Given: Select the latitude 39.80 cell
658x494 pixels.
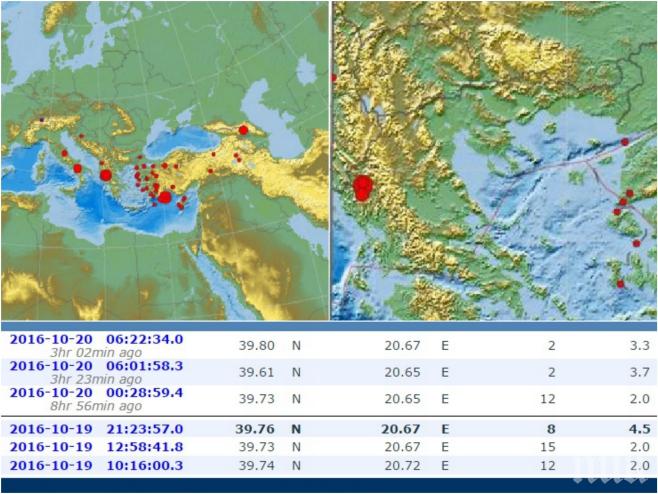Looking at the screenshot, I should tap(258, 344).
